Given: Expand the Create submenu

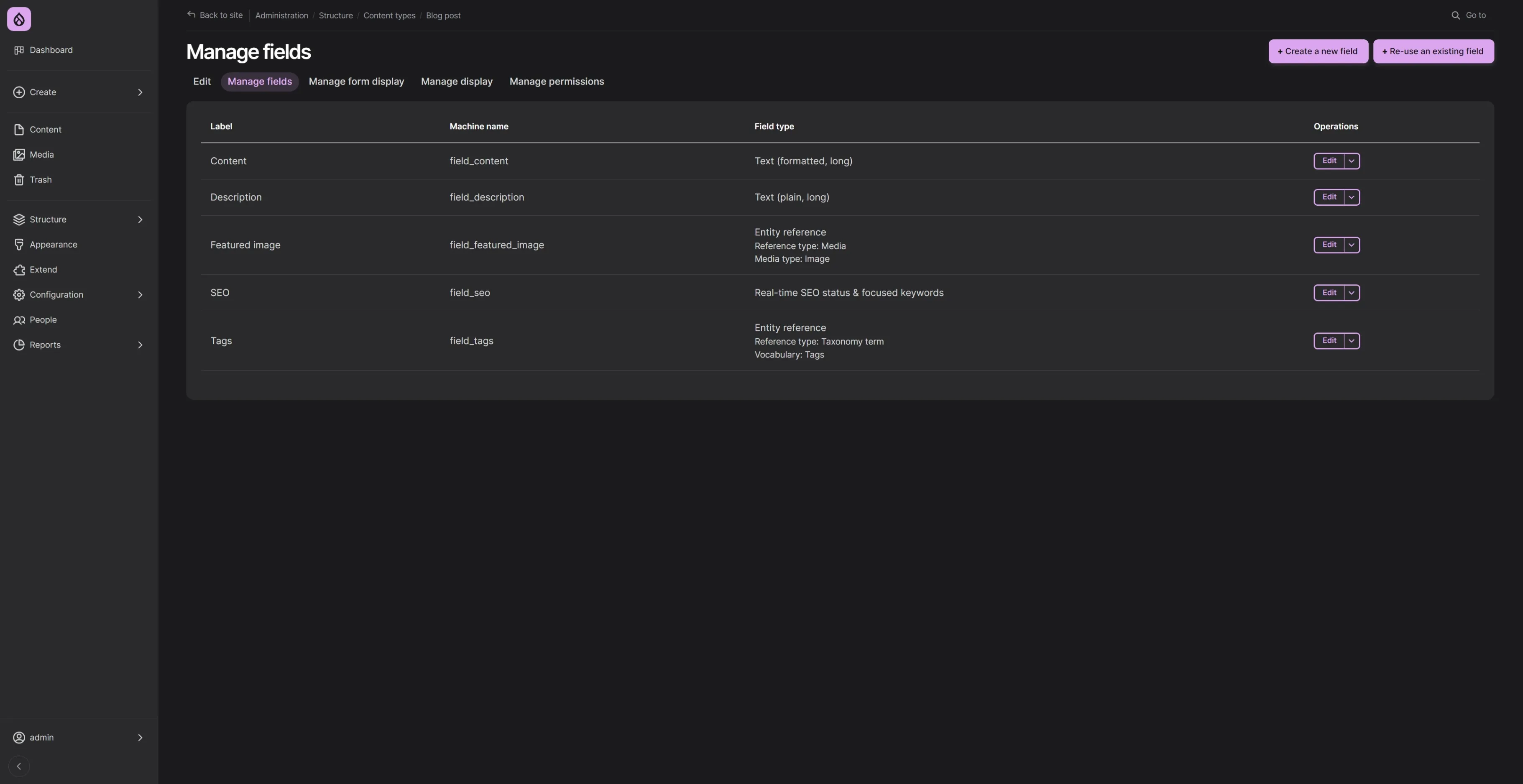Looking at the screenshot, I should click(x=140, y=92).
